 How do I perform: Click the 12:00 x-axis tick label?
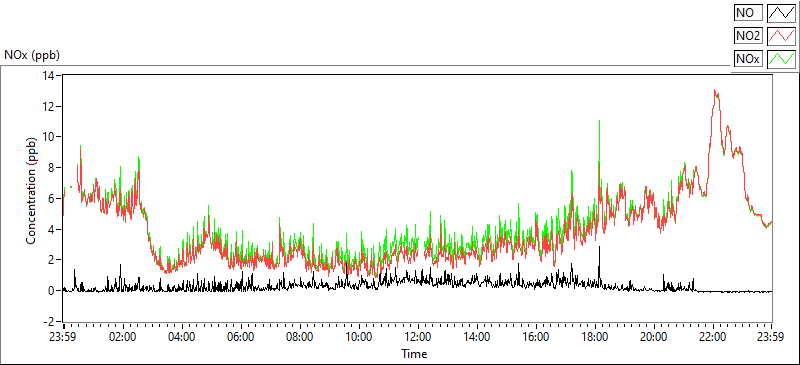point(418,337)
